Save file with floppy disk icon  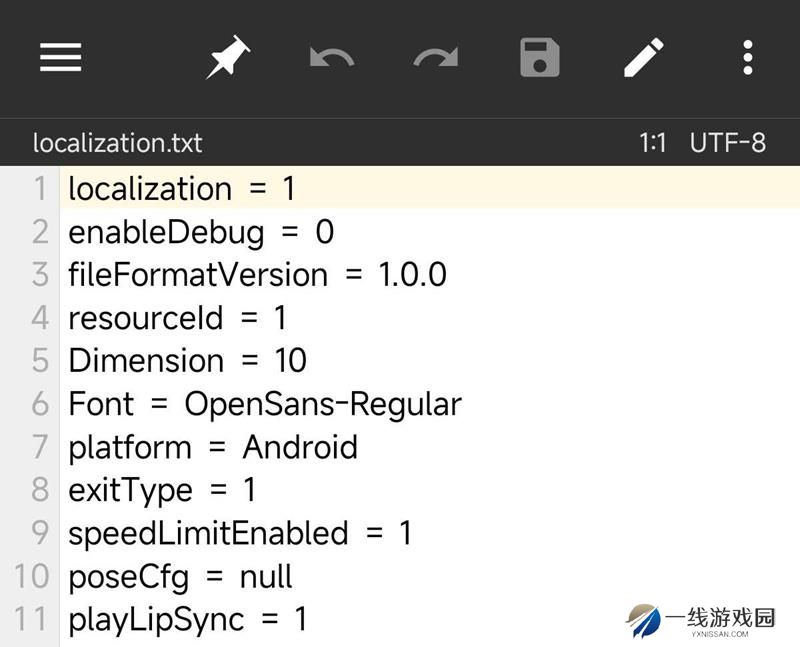pyautogui.click(x=540, y=57)
